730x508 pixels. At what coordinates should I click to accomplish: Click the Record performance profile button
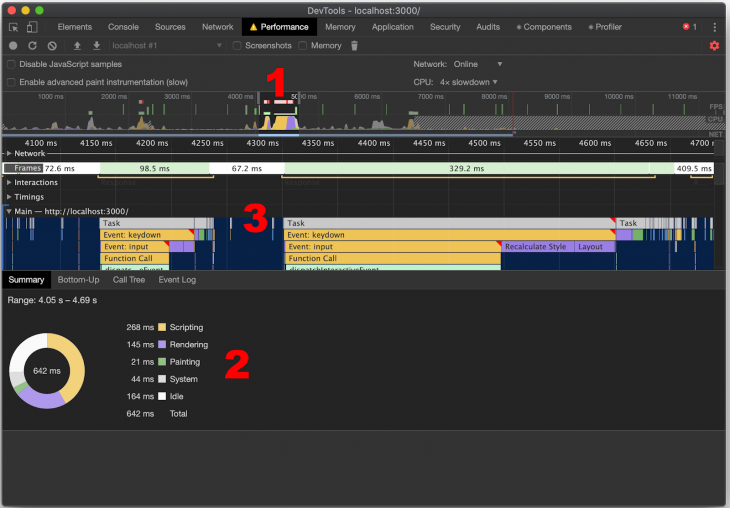(13, 46)
